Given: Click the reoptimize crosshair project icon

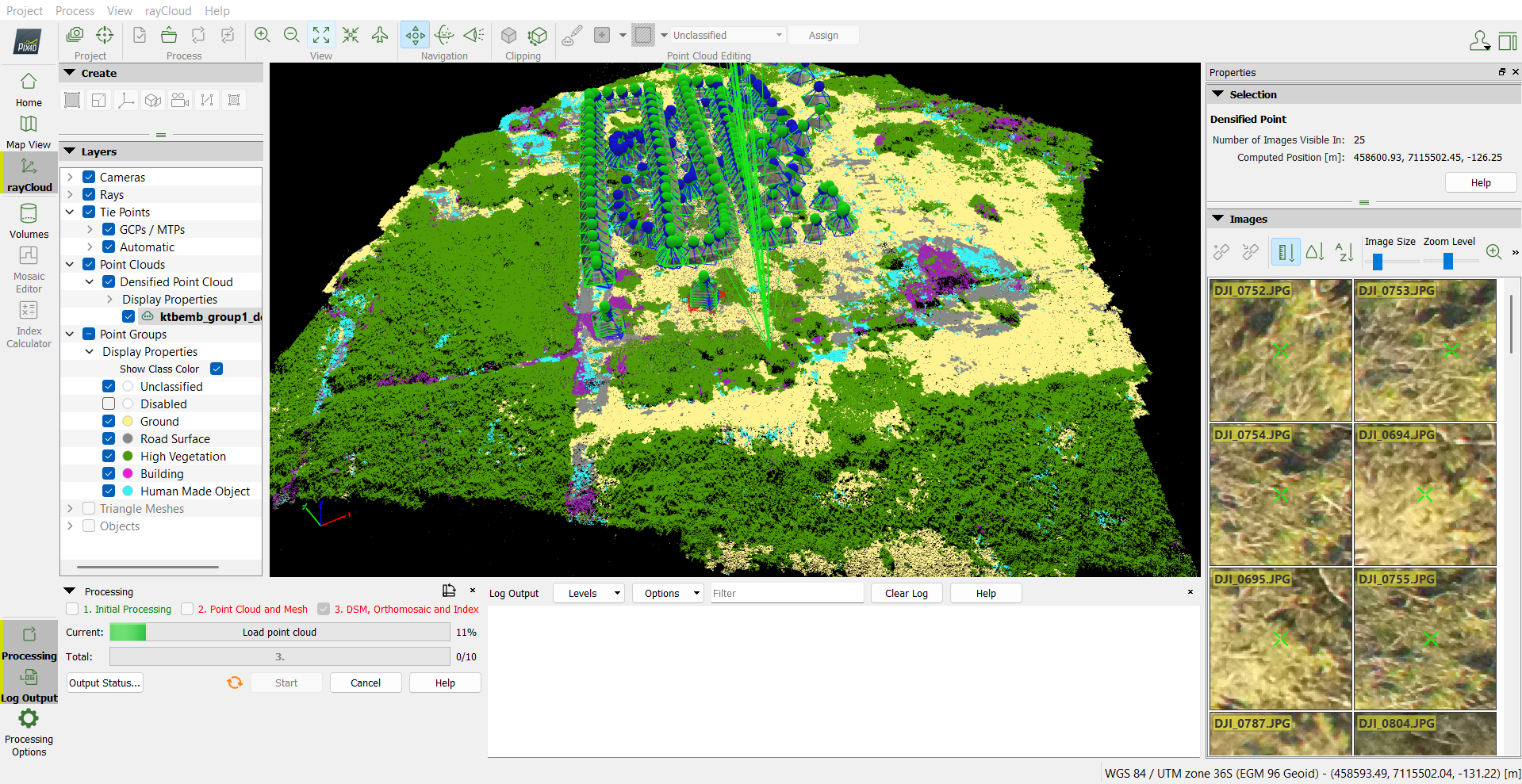Looking at the screenshot, I should point(105,35).
